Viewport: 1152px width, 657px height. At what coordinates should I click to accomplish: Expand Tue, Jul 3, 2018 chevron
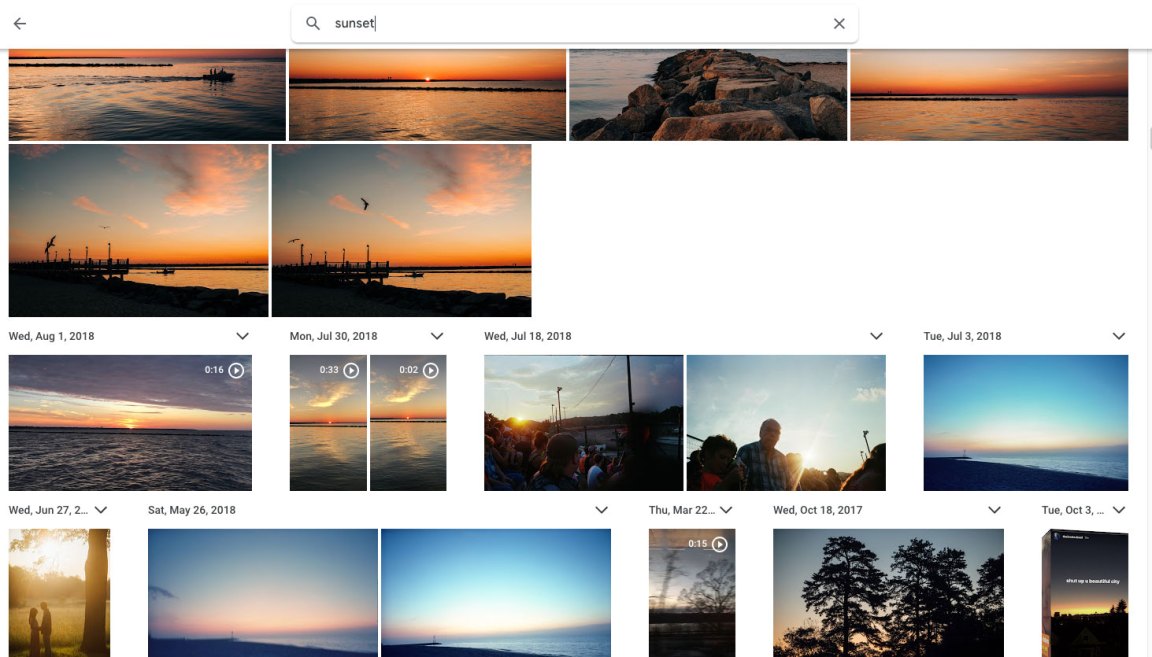click(x=1118, y=336)
